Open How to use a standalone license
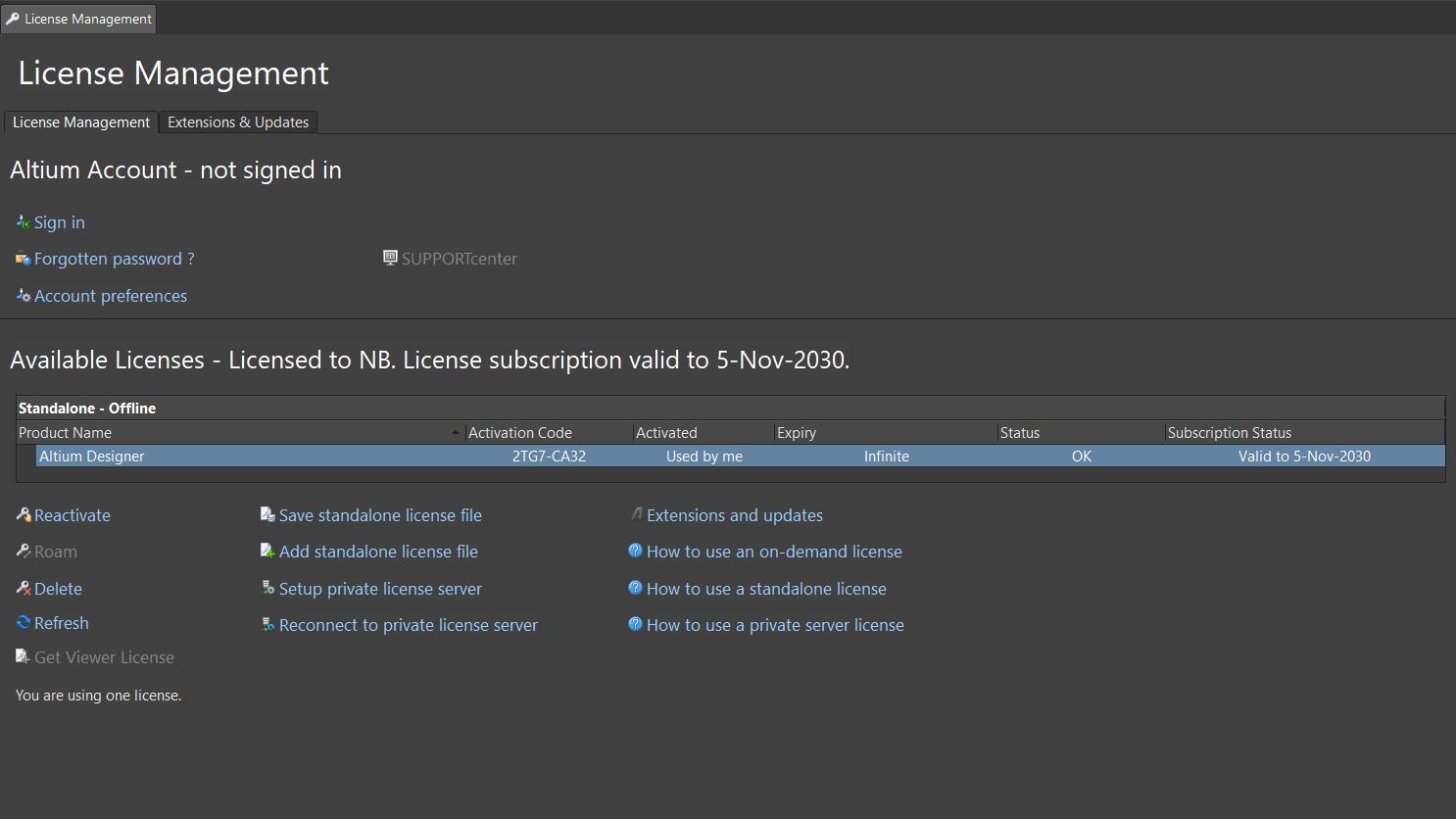 [x=766, y=589]
